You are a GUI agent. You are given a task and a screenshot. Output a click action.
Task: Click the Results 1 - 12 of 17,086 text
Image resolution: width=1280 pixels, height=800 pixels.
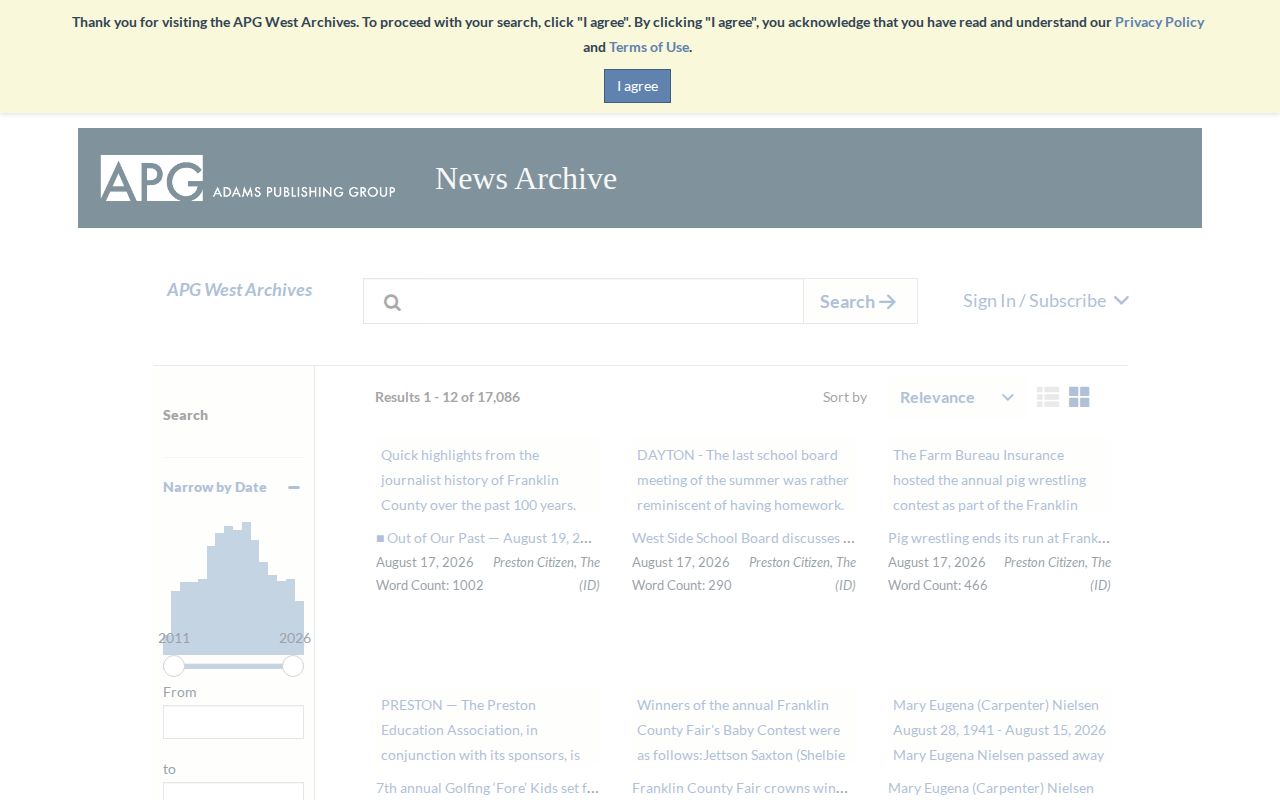447,397
